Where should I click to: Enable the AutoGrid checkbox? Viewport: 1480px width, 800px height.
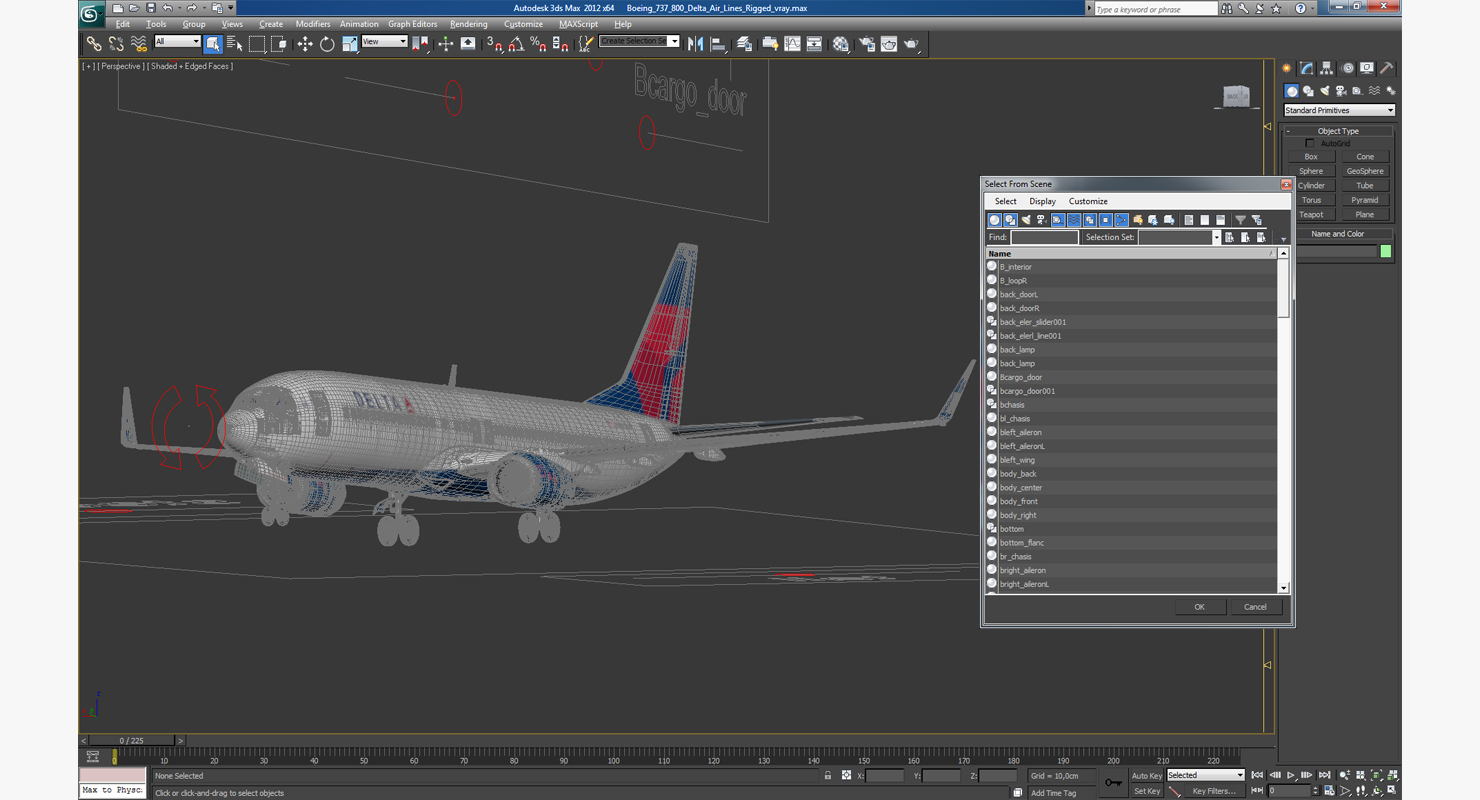[x=1310, y=144]
